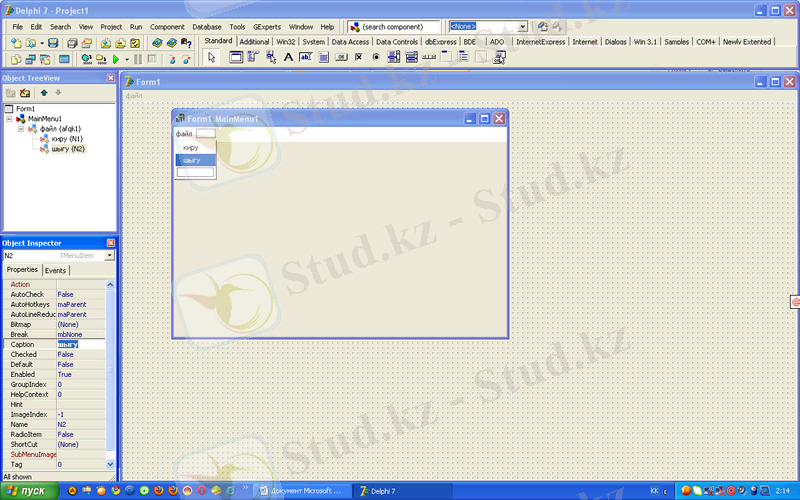This screenshot has height=500, width=800.
Task: Click the Save All toolbar icon
Action: point(72,43)
